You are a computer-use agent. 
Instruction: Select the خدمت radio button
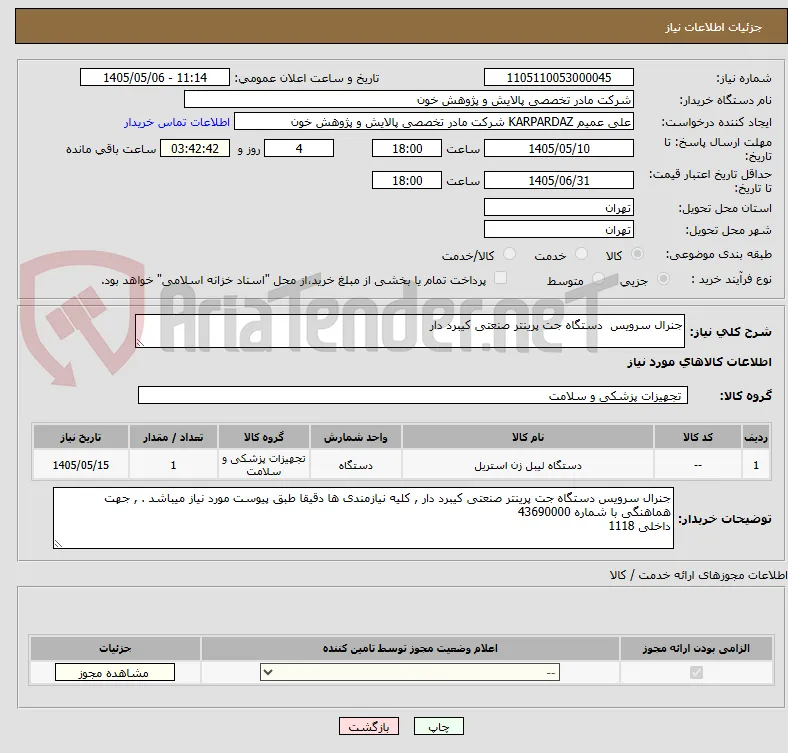tap(581, 254)
